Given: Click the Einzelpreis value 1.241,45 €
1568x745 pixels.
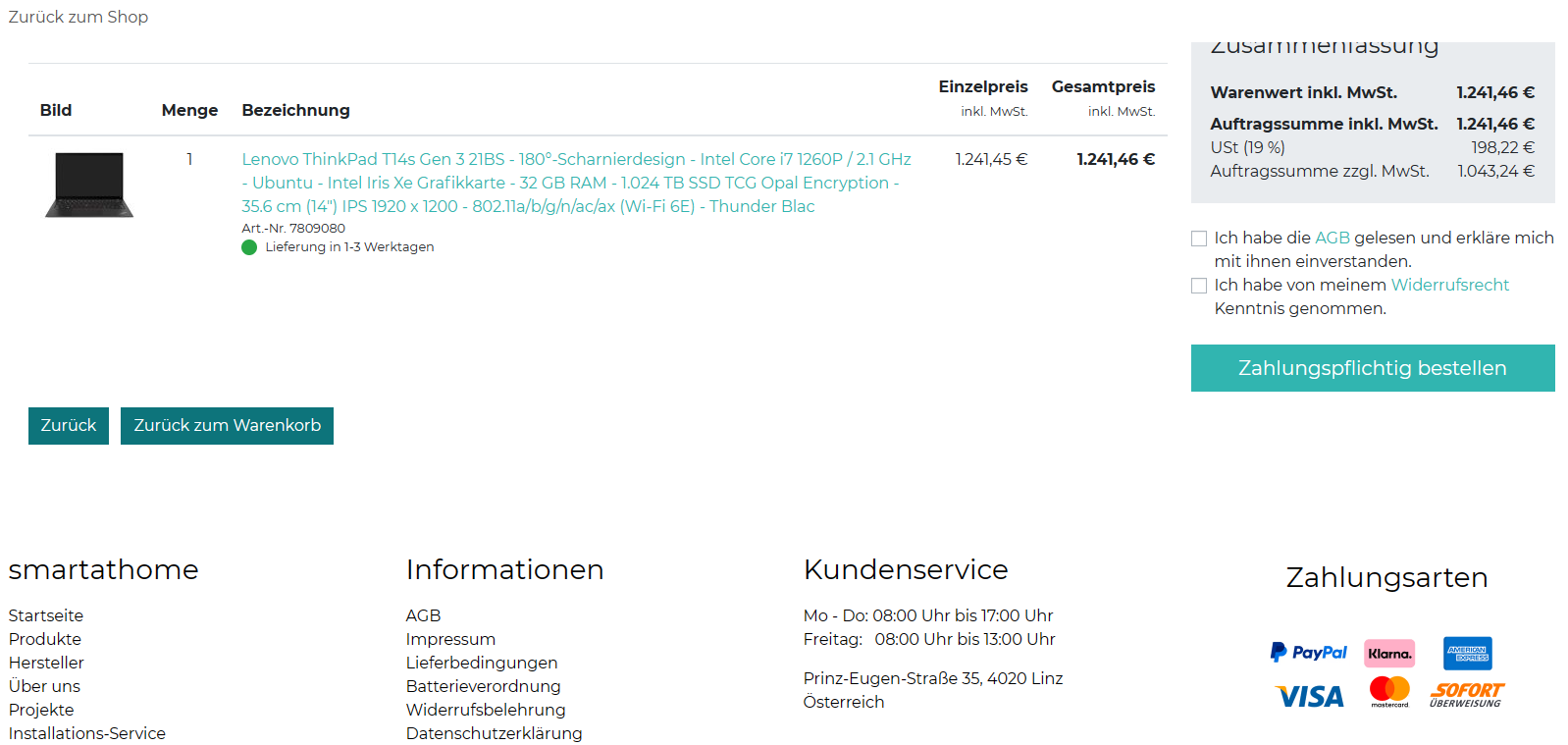Looking at the screenshot, I should pyautogui.click(x=991, y=159).
